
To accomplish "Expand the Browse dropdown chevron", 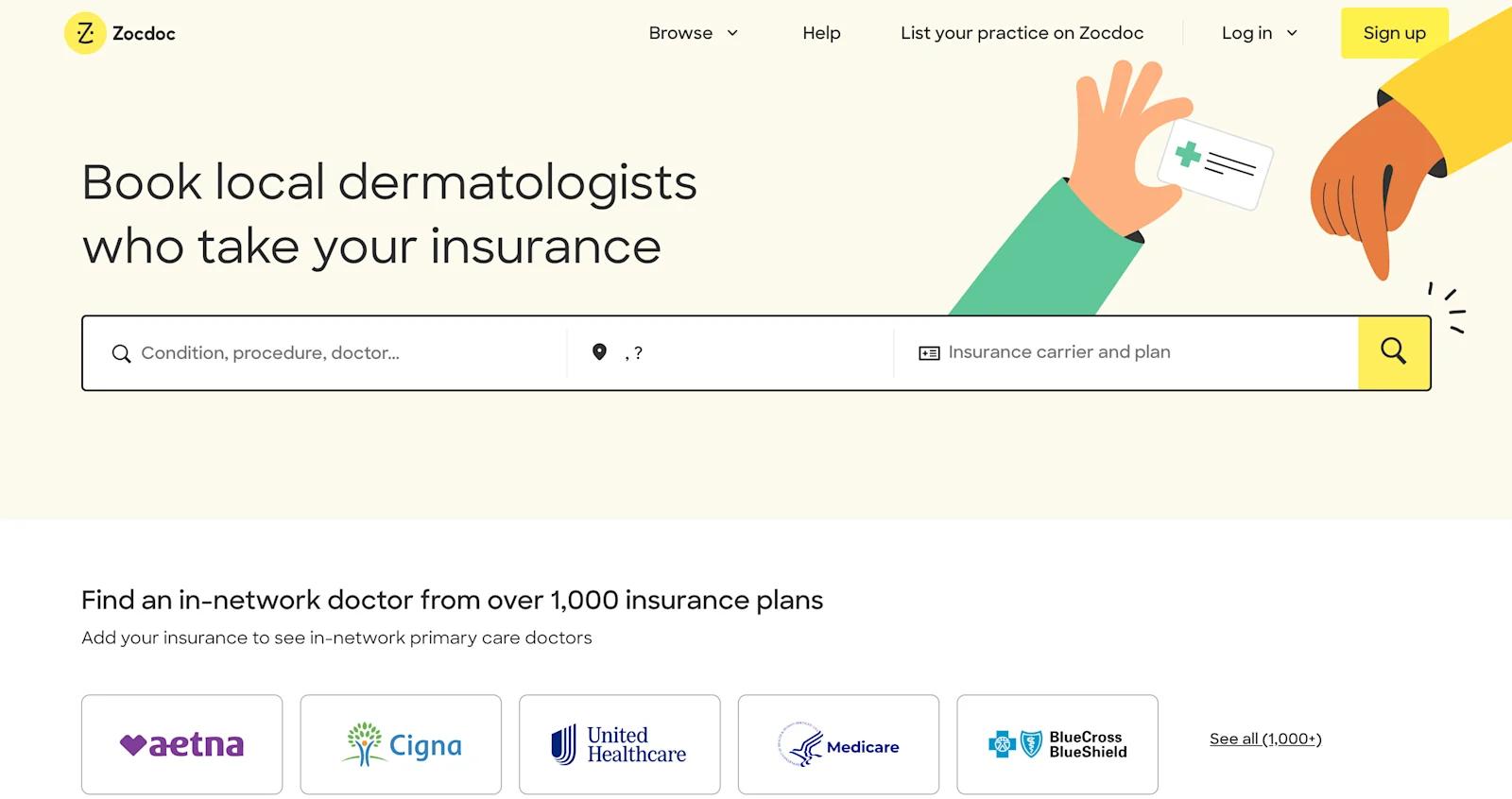I will click(732, 33).
